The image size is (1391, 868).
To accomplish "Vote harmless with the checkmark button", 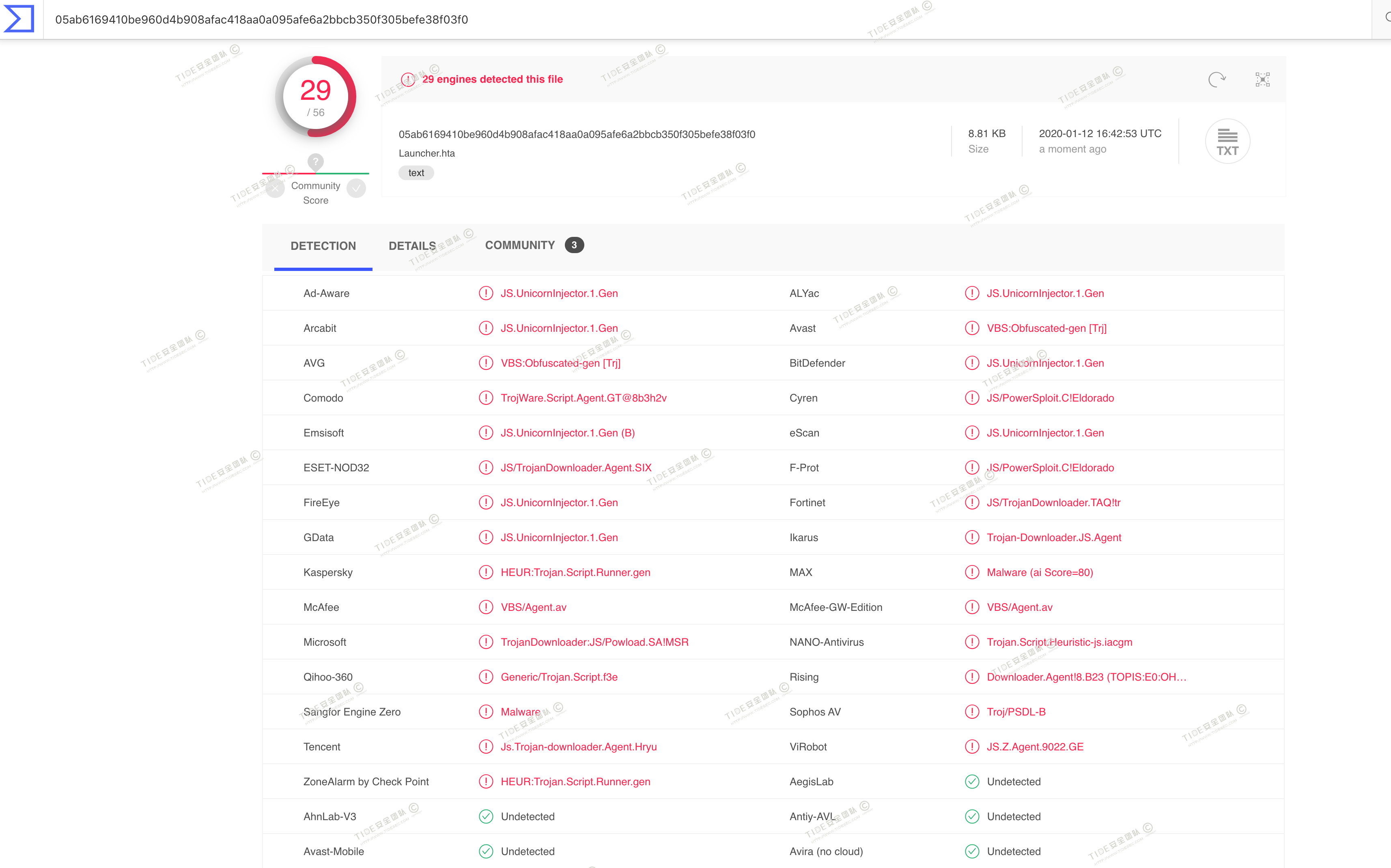I will (x=356, y=188).
